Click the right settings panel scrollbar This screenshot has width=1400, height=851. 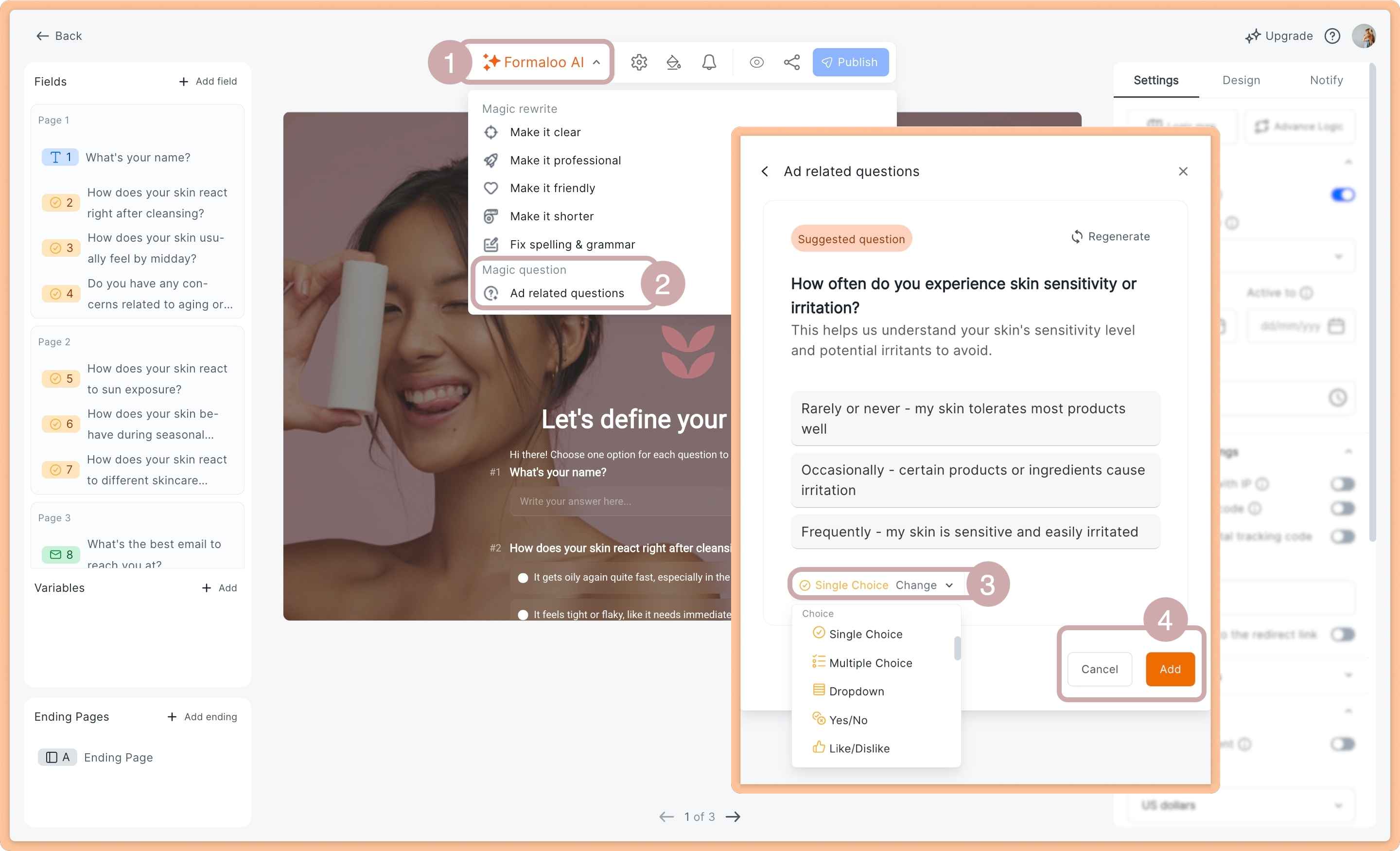point(1373,301)
